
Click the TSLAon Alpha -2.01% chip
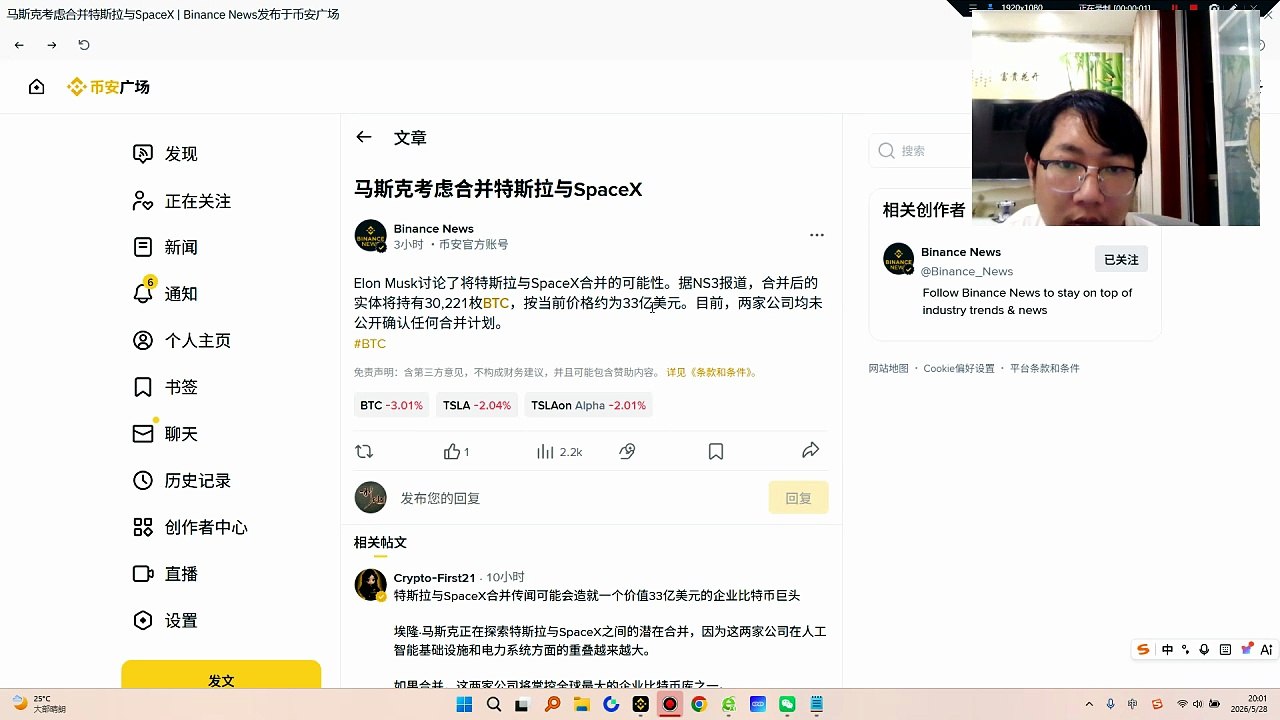588,405
